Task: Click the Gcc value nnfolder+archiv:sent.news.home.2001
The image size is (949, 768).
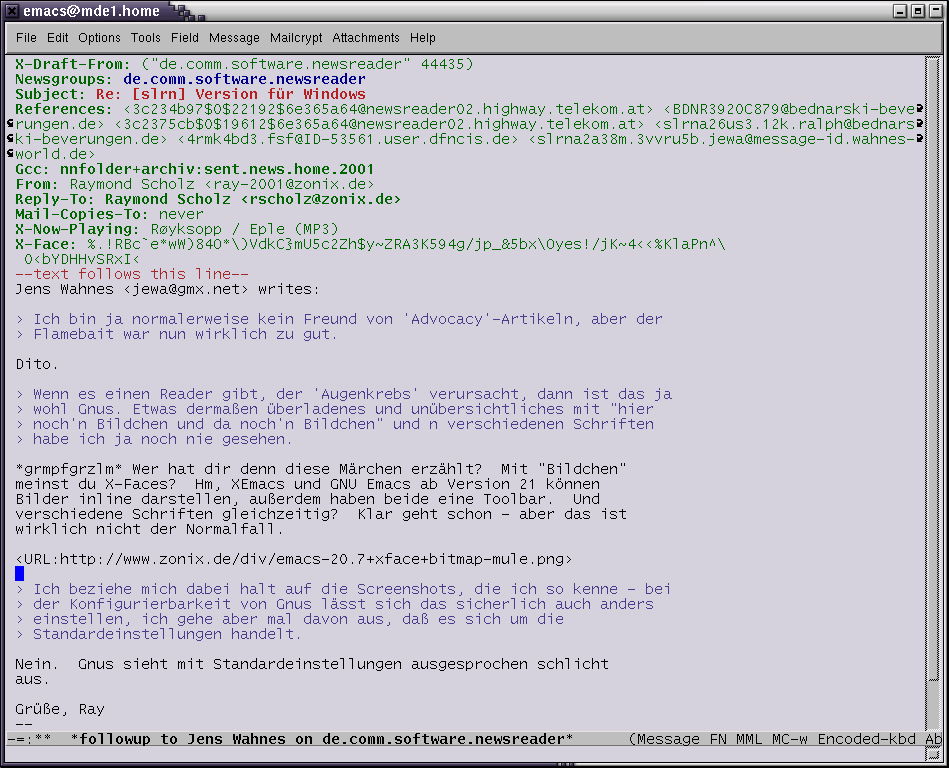Action: [x=217, y=169]
